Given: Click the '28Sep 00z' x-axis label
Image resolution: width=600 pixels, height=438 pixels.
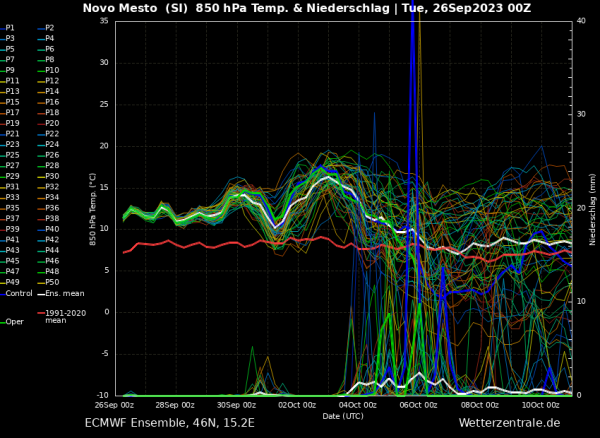Looking at the screenshot, I should (175, 405).
